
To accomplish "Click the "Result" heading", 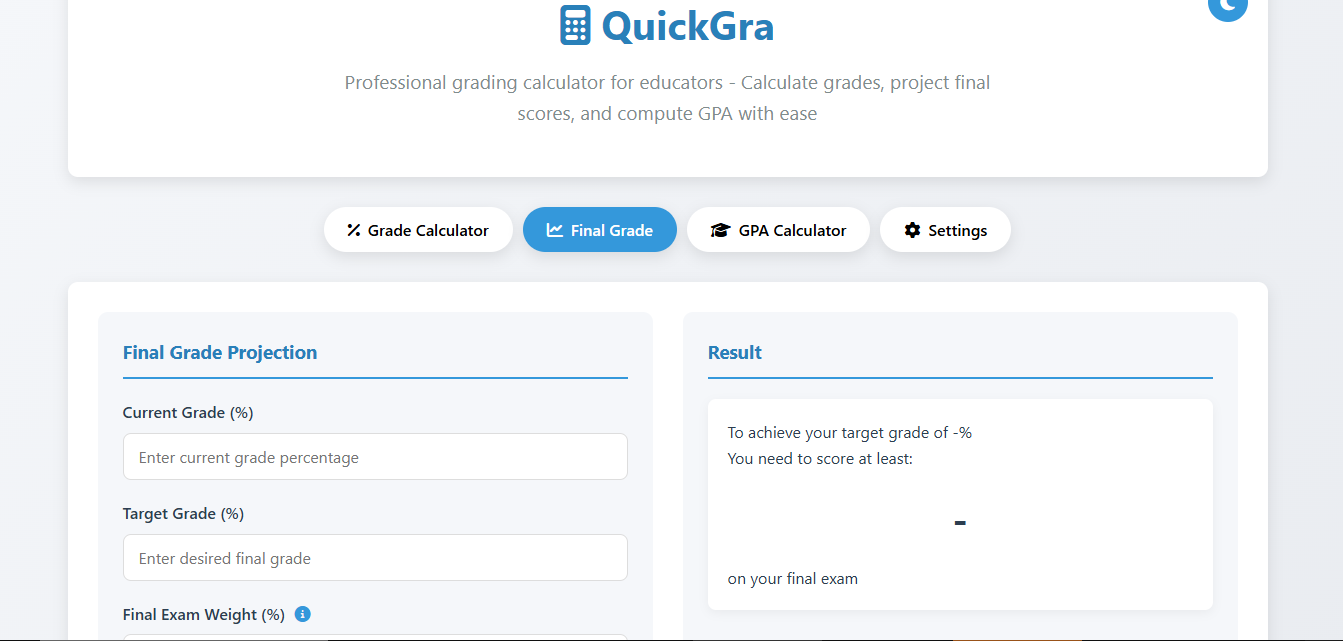I will tap(735, 352).
